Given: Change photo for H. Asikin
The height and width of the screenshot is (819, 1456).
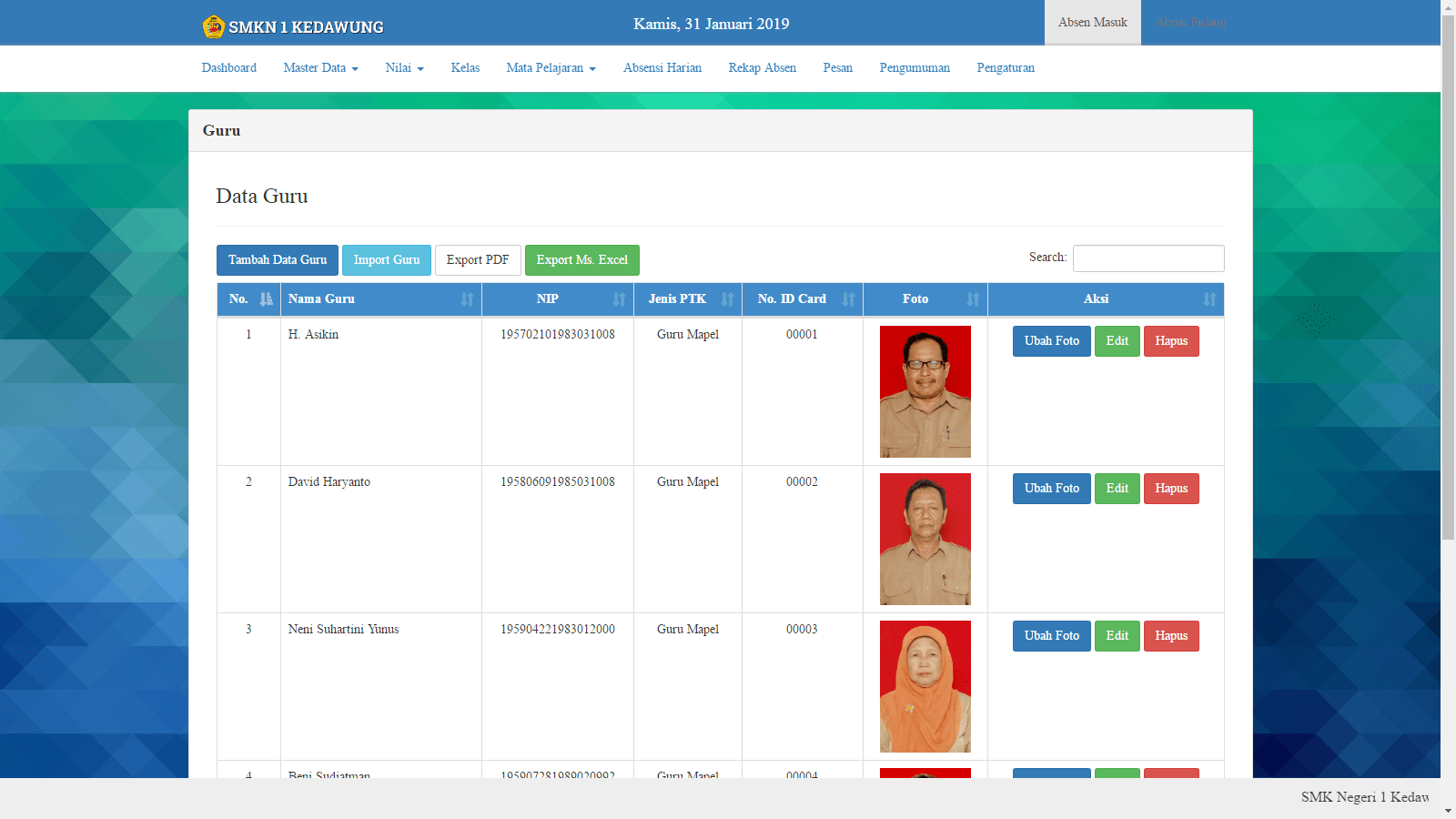Looking at the screenshot, I should click(1052, 341).
